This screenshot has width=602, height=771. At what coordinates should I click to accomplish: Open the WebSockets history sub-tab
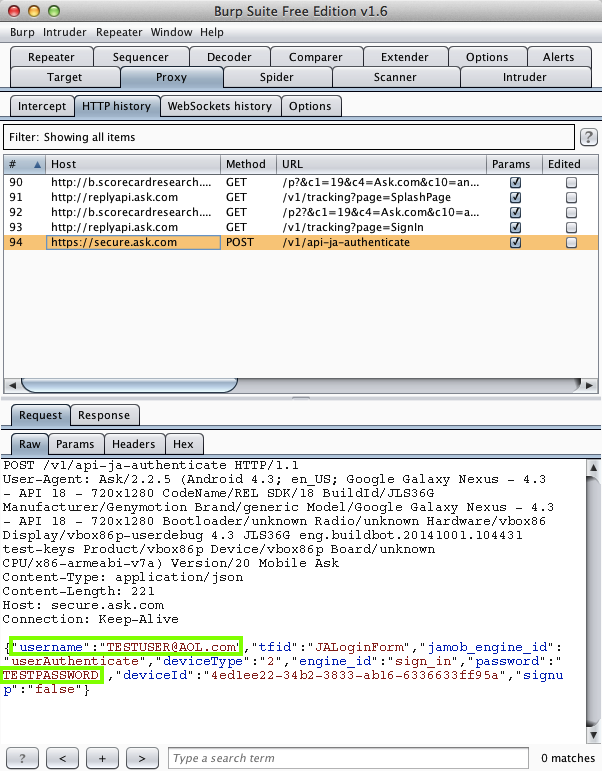[x=220, y=106]
